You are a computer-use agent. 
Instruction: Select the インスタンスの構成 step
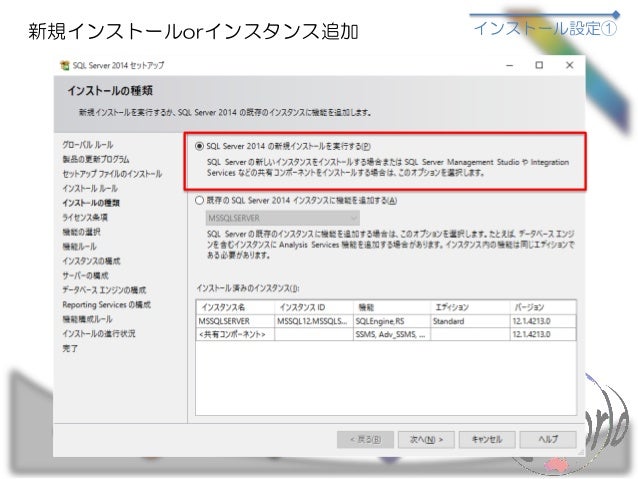91,261
